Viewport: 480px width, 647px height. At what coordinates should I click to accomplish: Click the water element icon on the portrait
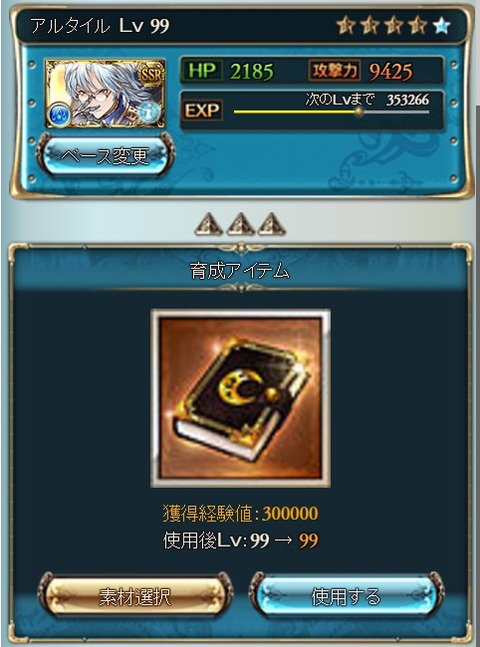coord(60,115)
